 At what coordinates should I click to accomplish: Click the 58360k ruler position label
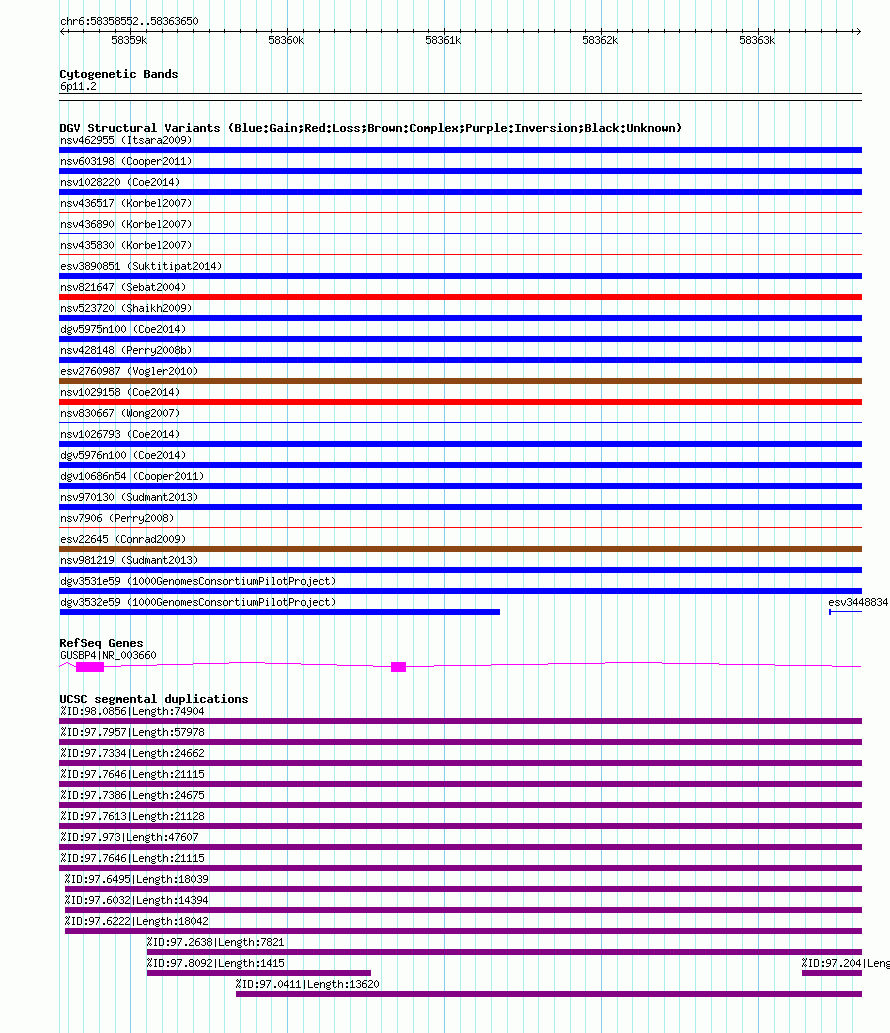pyautogui.click(x=287, y=40)
